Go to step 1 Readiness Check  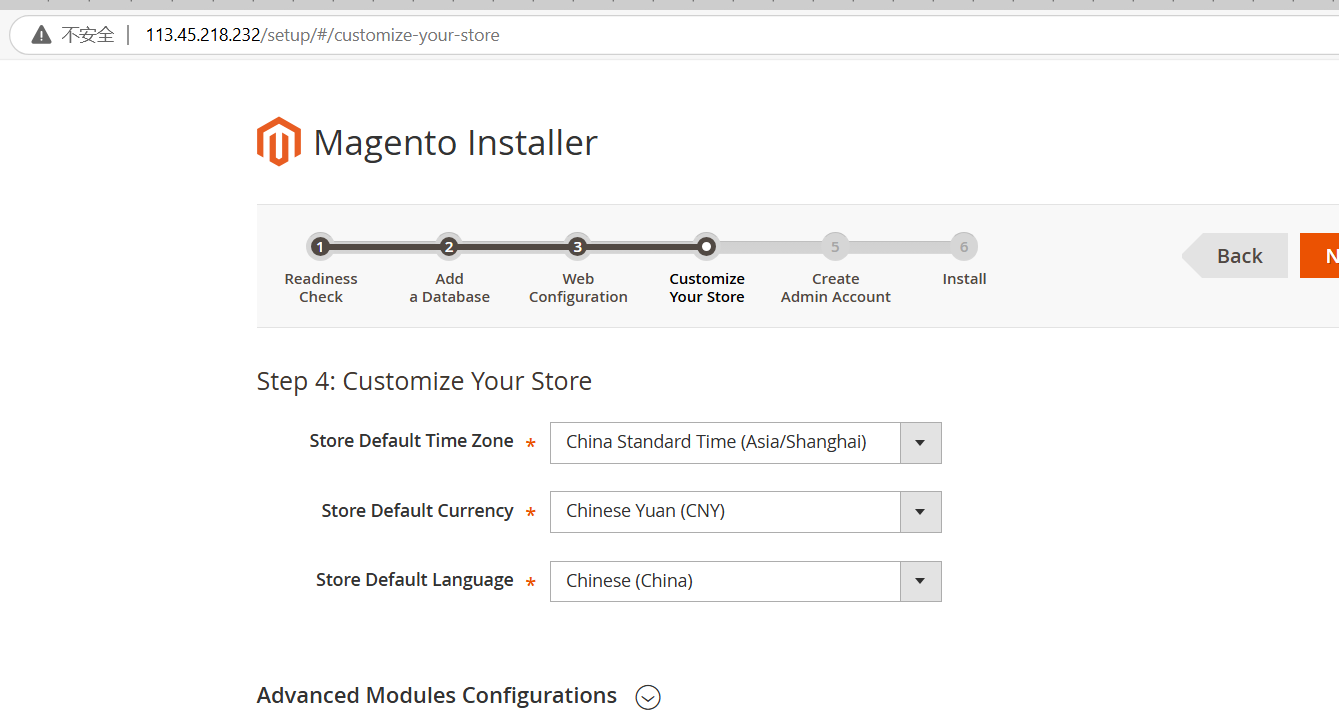click(320, 246)
